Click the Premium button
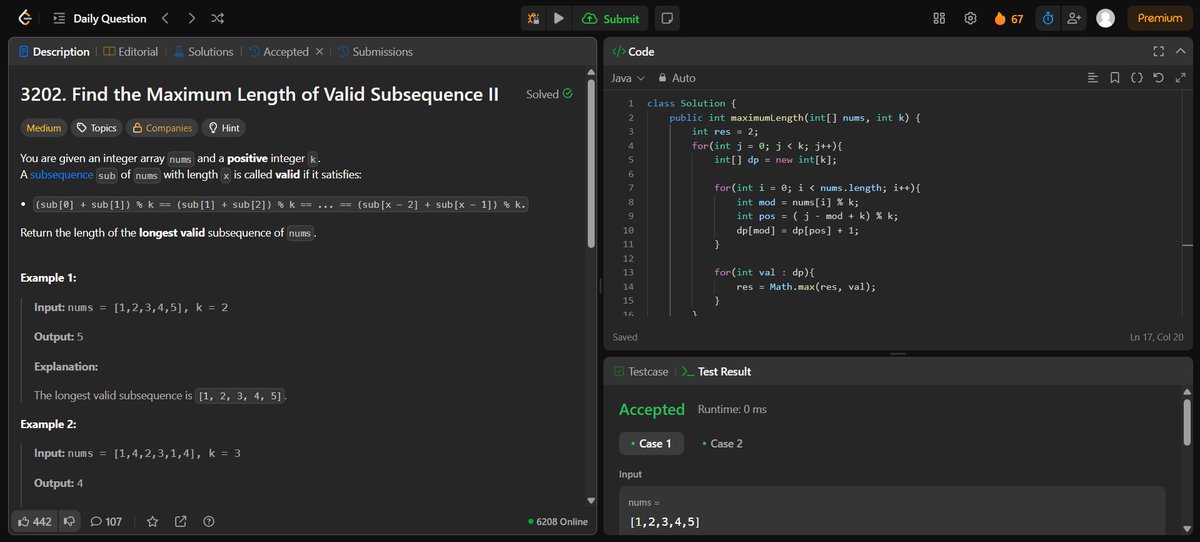1200x542 pixels. (1159, 18)
